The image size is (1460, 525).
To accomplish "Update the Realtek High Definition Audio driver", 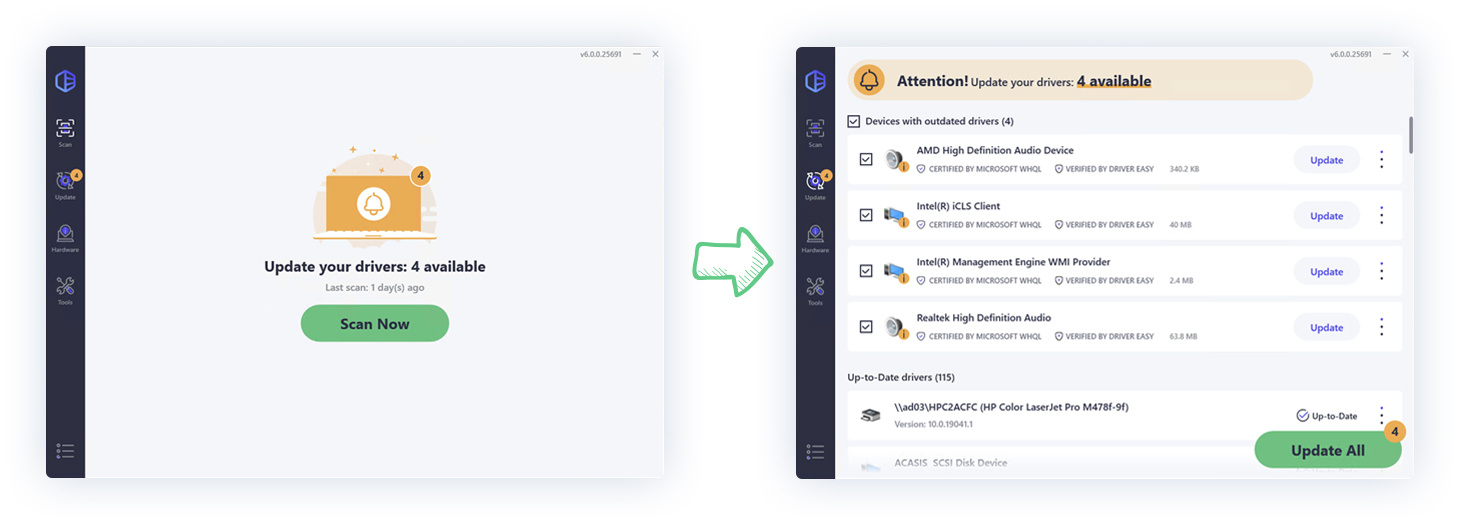I will [x=1327, y=328].
